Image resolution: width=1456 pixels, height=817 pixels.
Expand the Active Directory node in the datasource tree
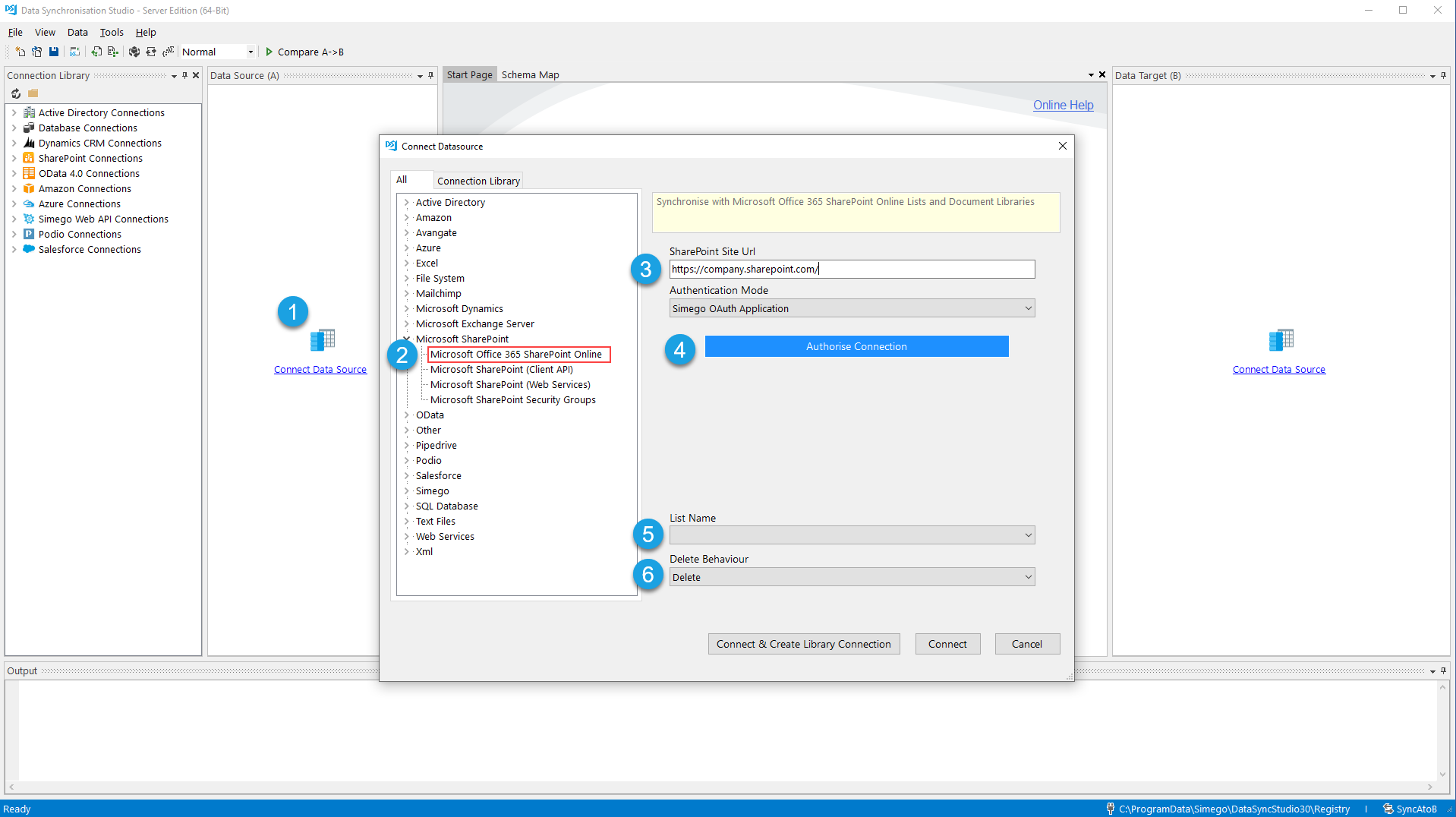406,202
